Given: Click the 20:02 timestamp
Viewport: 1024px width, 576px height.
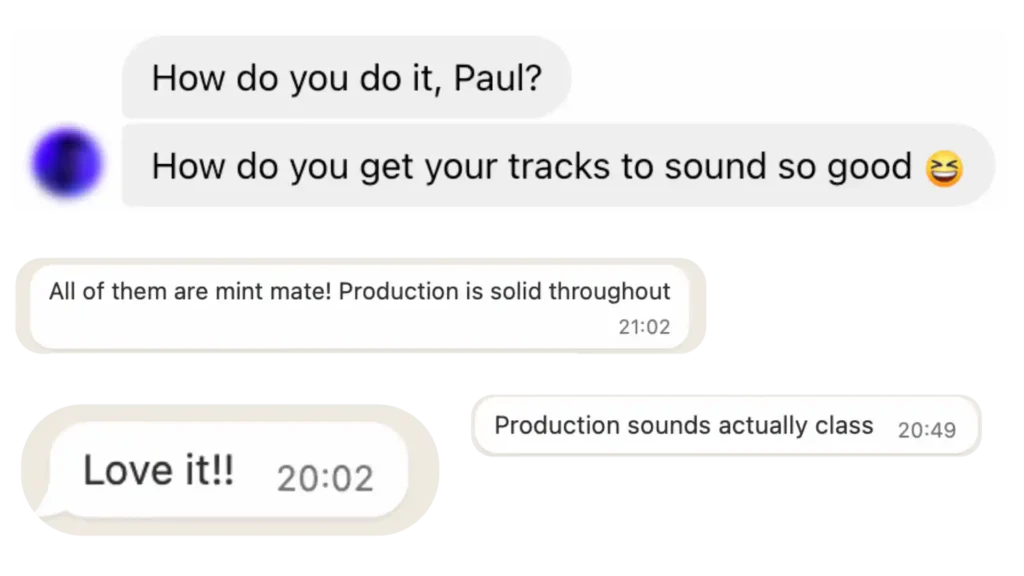Looking at the screenshot, I should click(325, 478).
